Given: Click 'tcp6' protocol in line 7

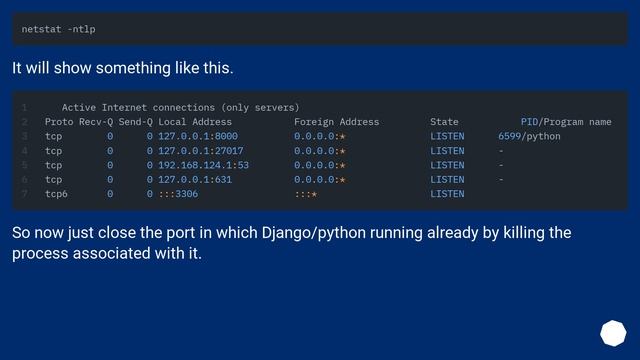Looking at the screenshot, I should (56, 193).
